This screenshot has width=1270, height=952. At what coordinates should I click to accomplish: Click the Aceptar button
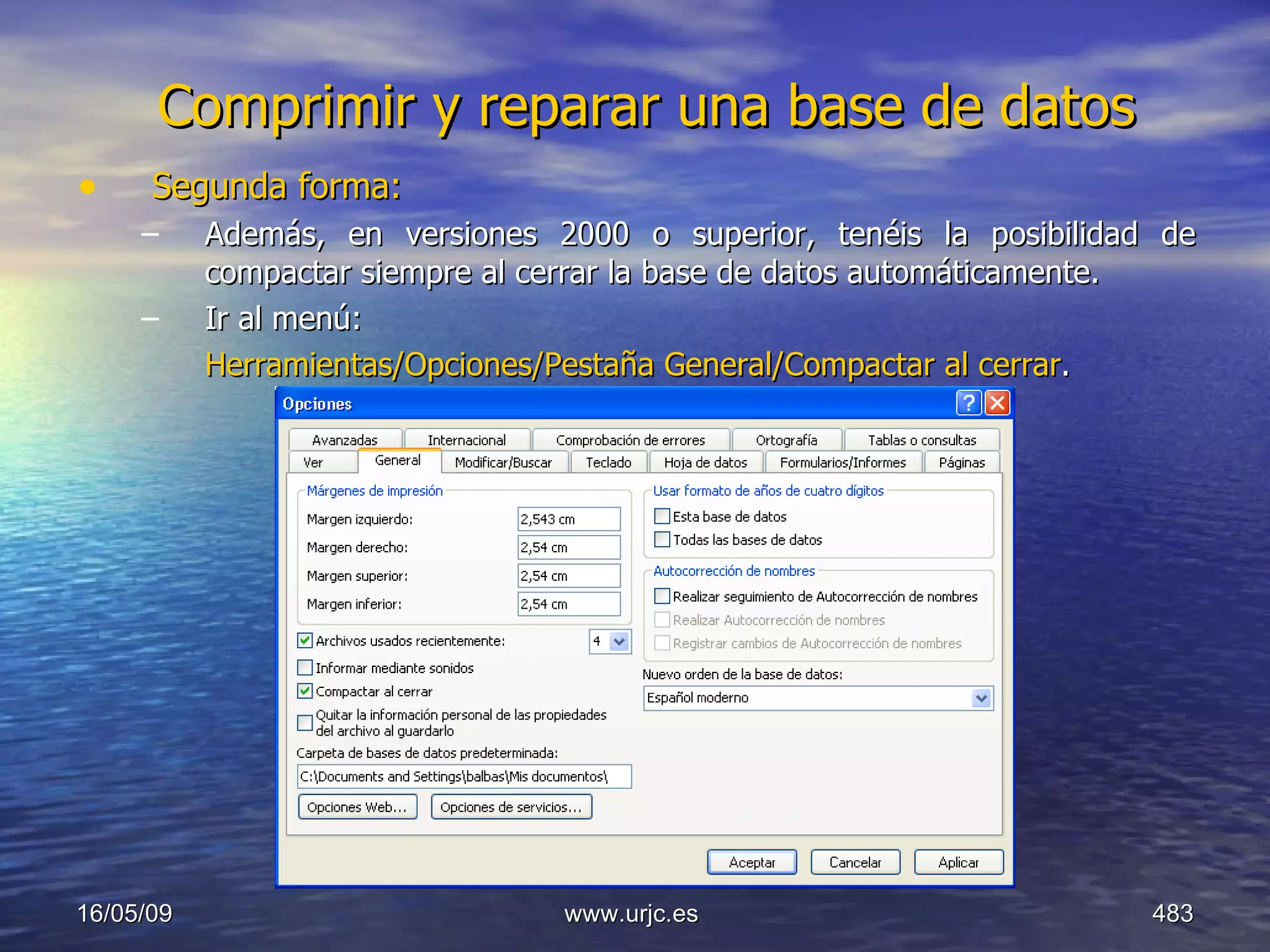point(752,862)
